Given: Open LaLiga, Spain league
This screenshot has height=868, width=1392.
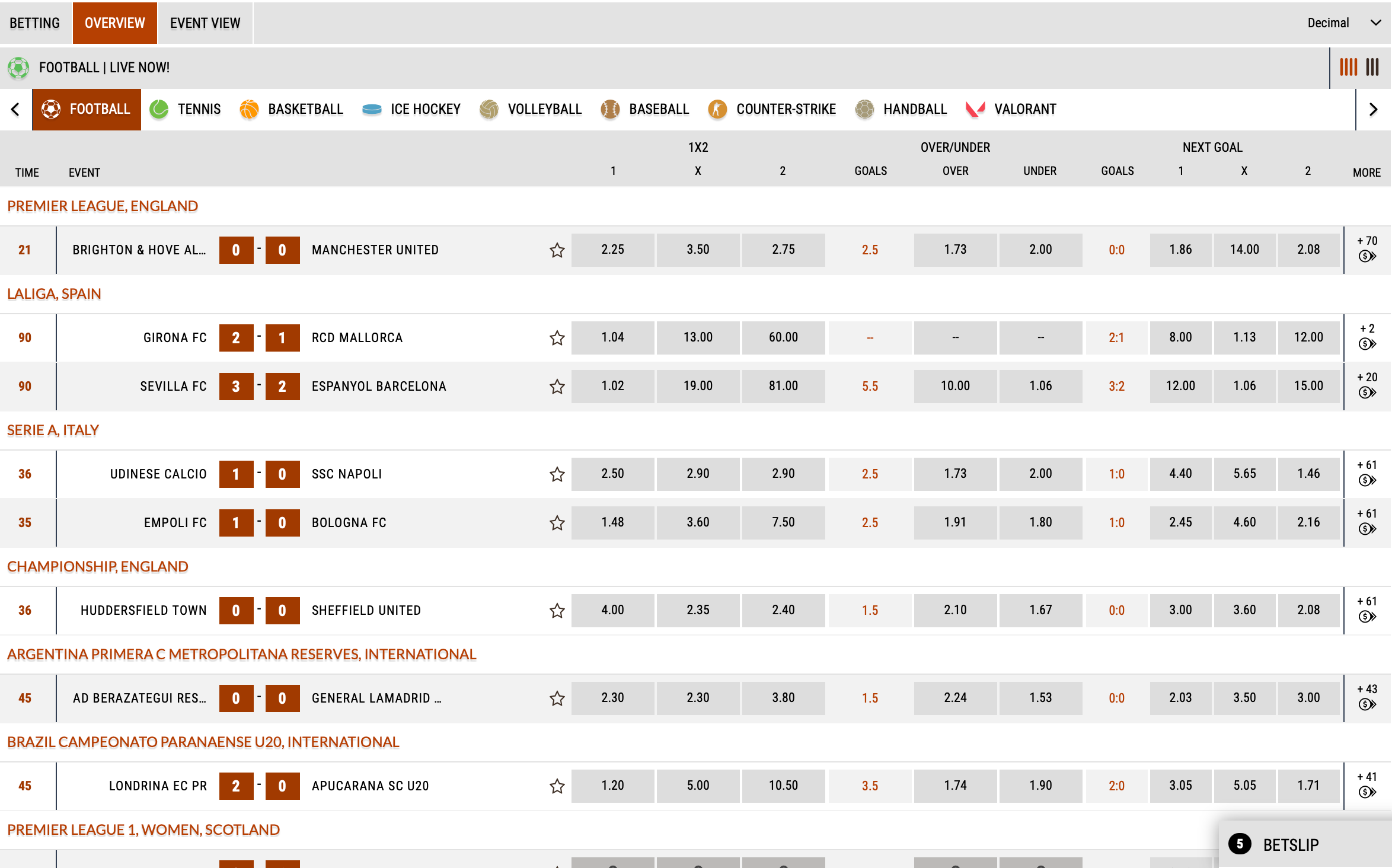Looking at the screenshot, I should (x=54, y=294).
